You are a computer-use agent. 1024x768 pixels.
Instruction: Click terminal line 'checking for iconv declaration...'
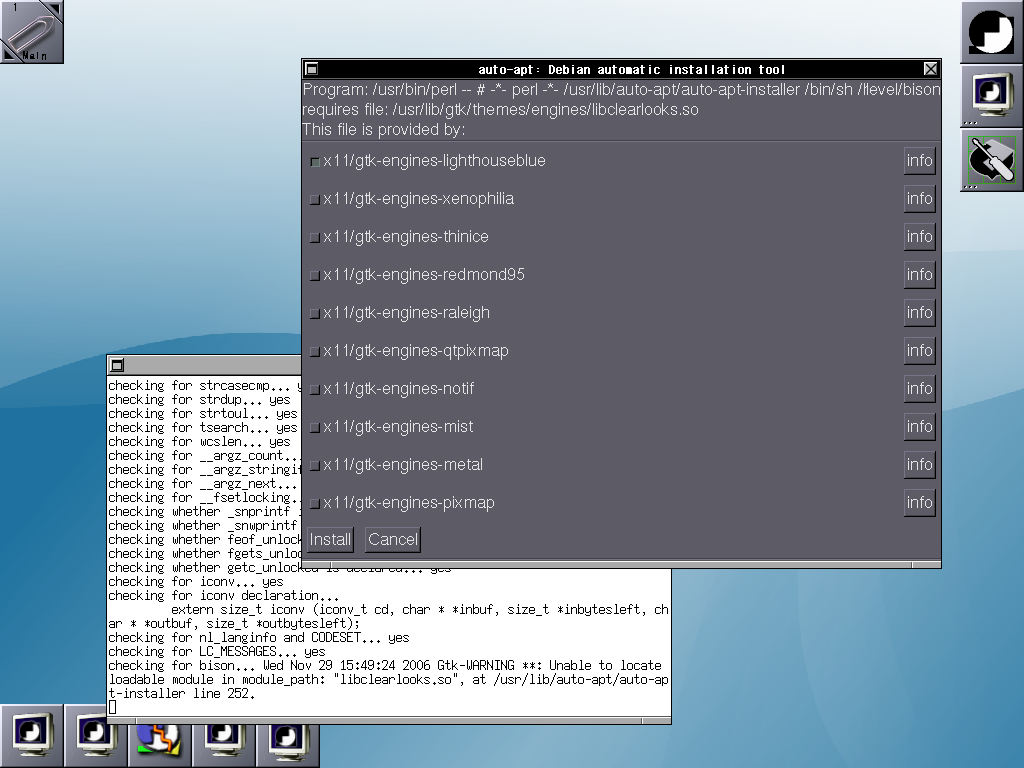[224, 596]
